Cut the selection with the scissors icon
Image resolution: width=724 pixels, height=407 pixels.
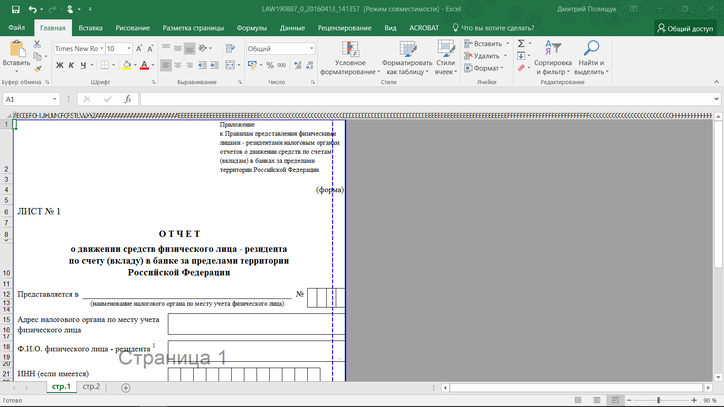pyautogui.click(x=37, y=44)
